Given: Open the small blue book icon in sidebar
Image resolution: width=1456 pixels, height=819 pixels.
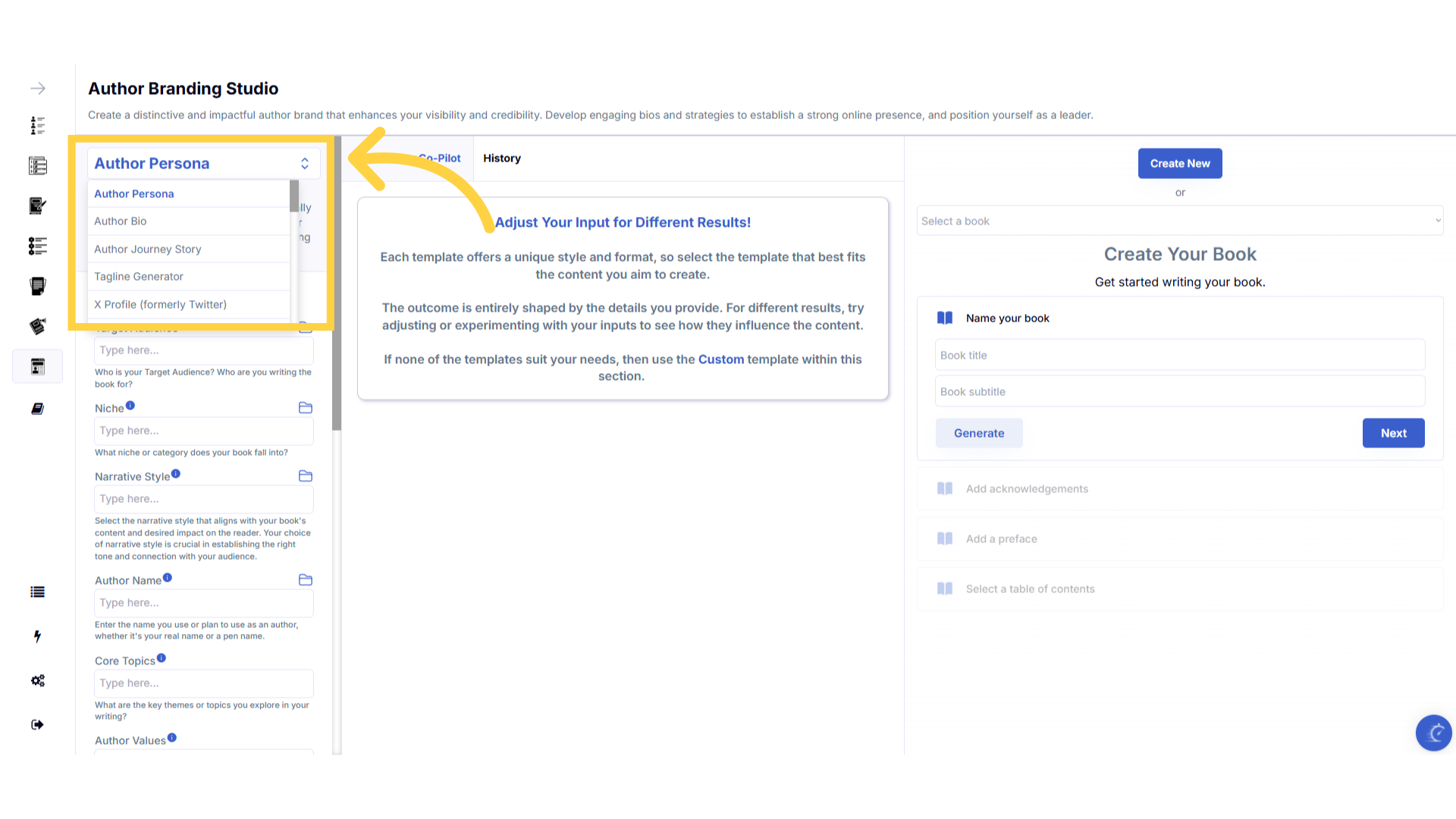Looking at the screenshot, I should pos(38,409).
